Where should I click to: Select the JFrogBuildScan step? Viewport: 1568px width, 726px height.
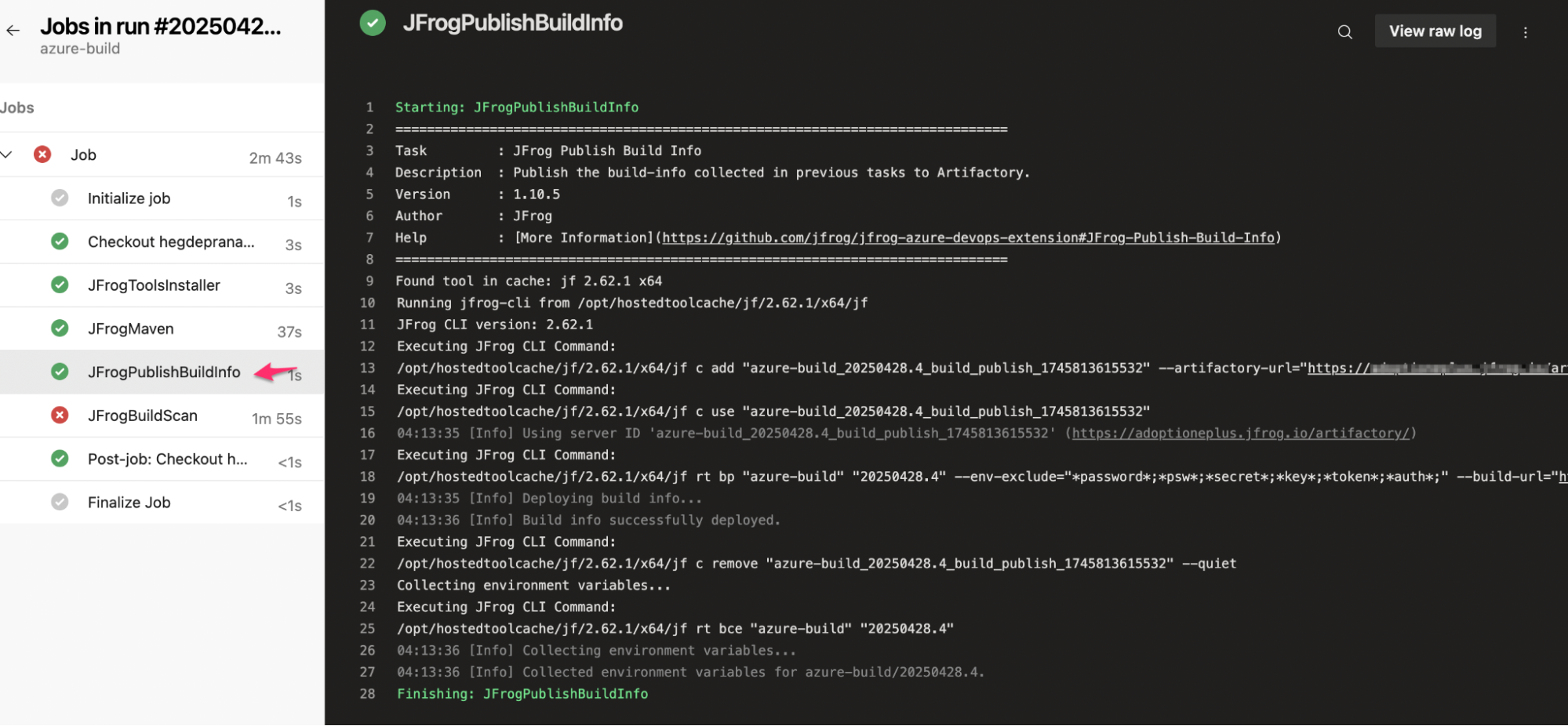(143, 416)
